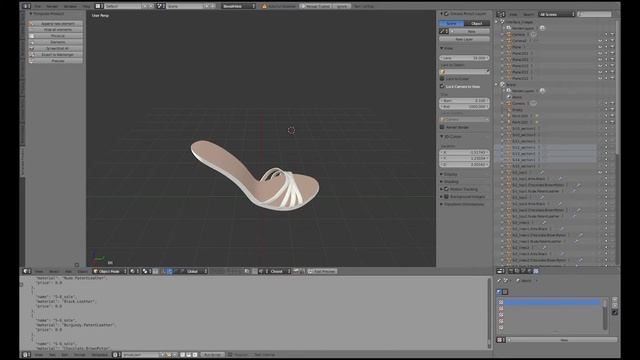Image resolution: width=640 pixels, height=360 pixels.
Task: Select the sandal model in the viewport
Action: click(x=255, y=176)
